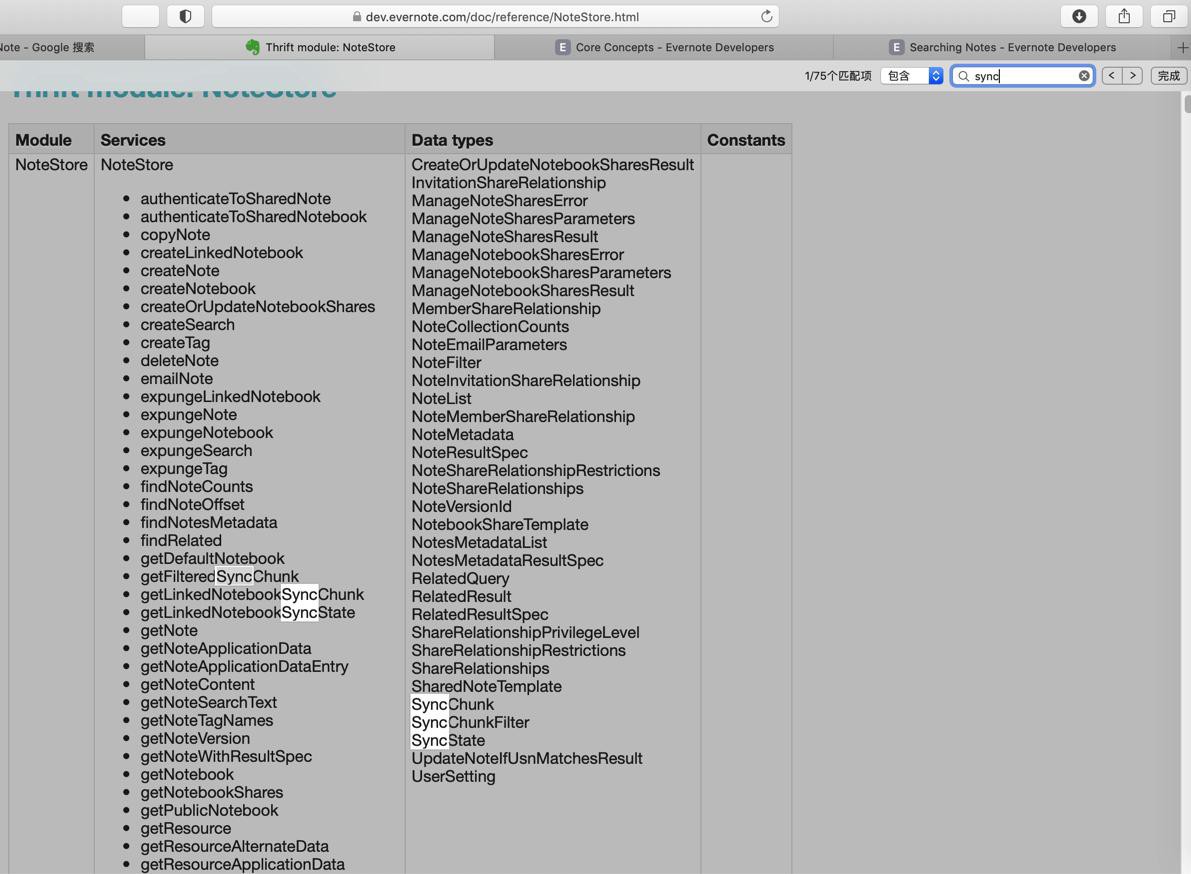This screenshot has height=874, width=1191.
Task: Switch to Core Concepts - Evernote Developers tab
Action: click(664, 47)
